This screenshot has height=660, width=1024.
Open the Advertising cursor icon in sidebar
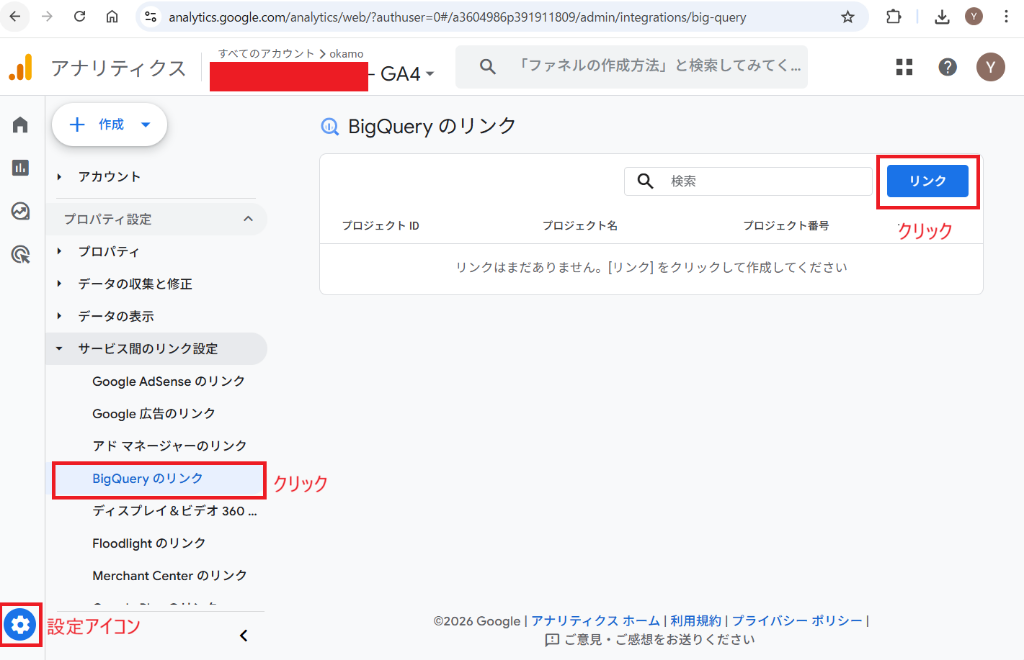20,255
